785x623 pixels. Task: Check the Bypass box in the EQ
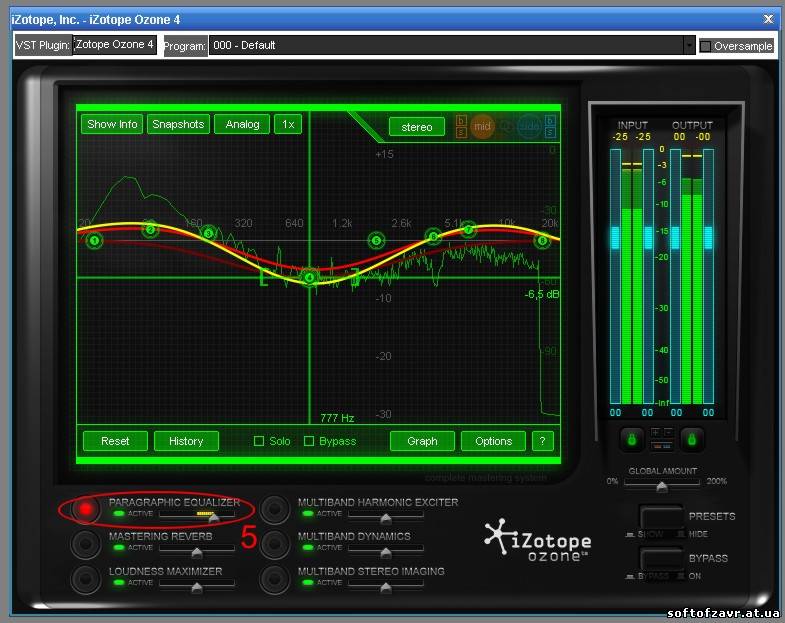pyautogui.click(x=309, y=441)
